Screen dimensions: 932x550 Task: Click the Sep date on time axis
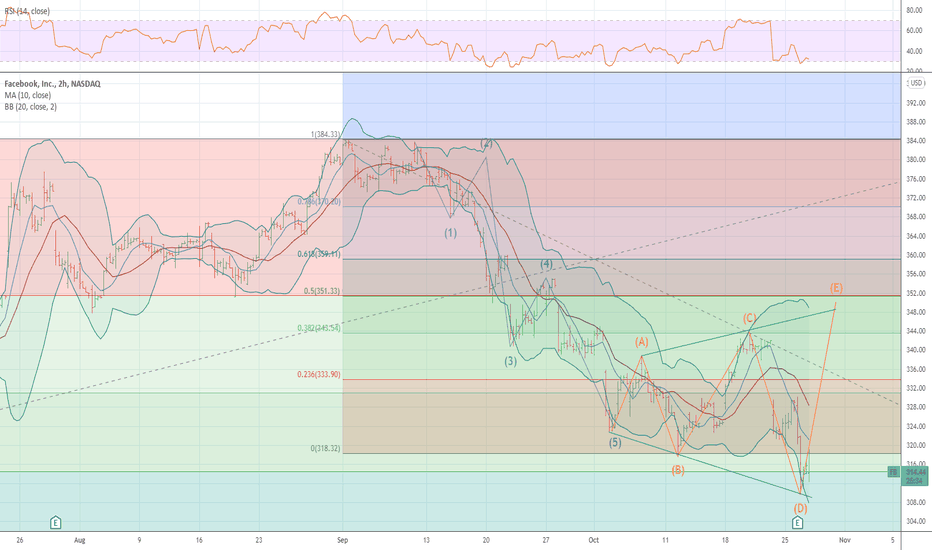[342, 540]
